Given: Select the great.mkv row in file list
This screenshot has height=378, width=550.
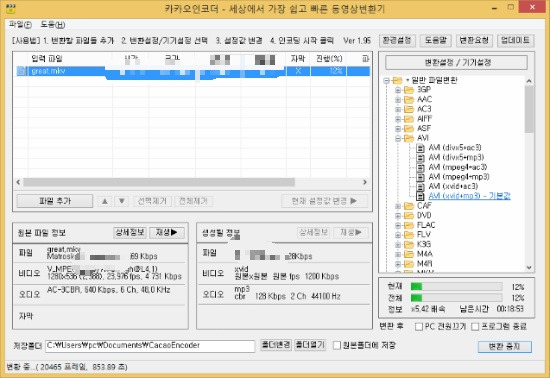Looking at the screenshot, I should pyautogui.click(x=192, y=71).
